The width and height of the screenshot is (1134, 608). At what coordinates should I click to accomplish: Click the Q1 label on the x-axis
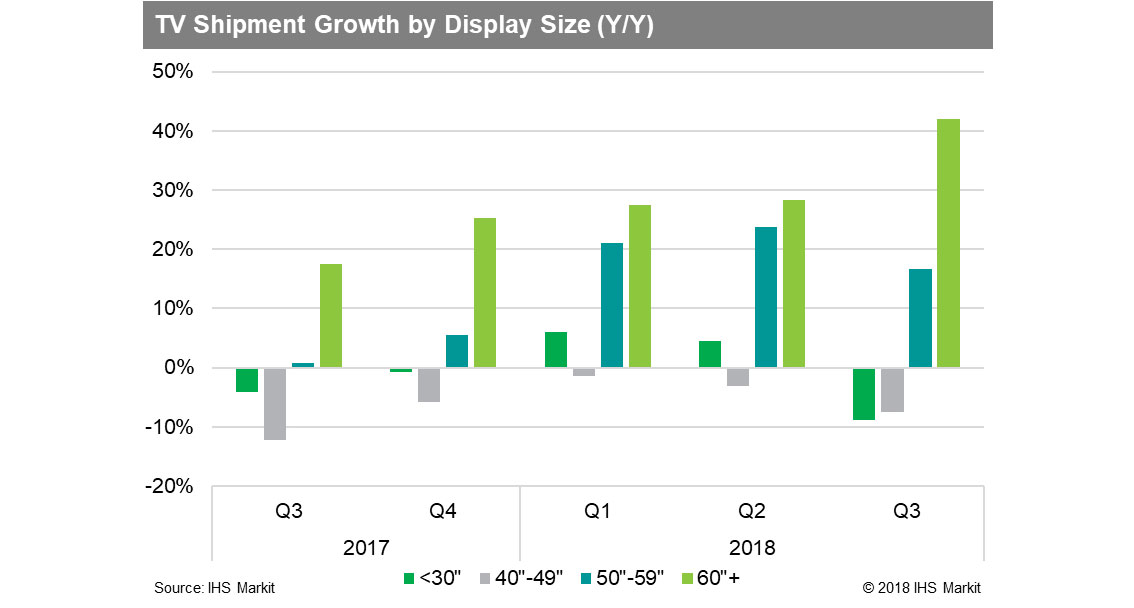pos(598,511)
